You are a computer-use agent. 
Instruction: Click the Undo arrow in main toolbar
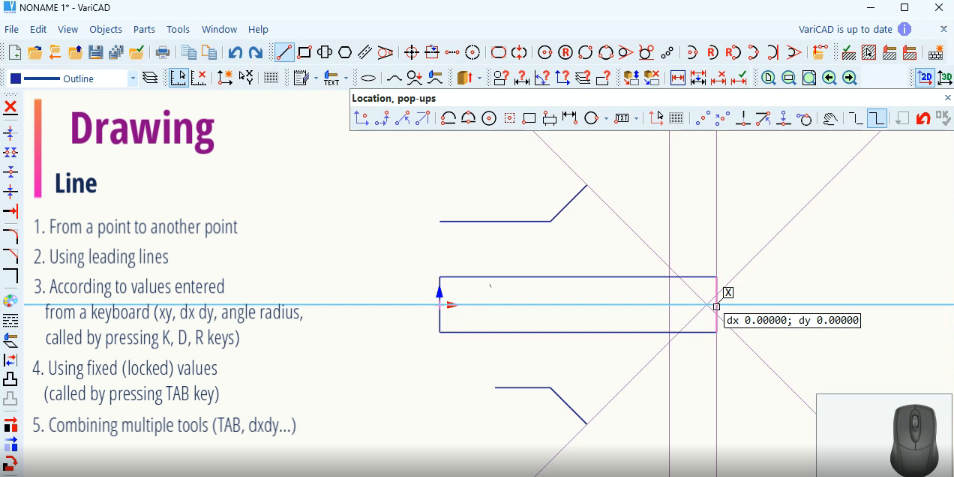coord(235,52)
